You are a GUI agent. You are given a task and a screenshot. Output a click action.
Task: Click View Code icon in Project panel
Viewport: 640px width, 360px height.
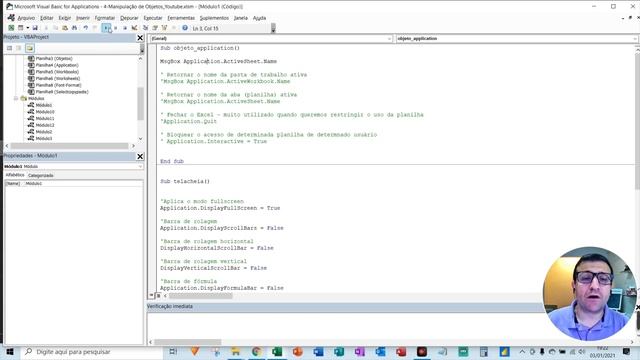point(9,48)
